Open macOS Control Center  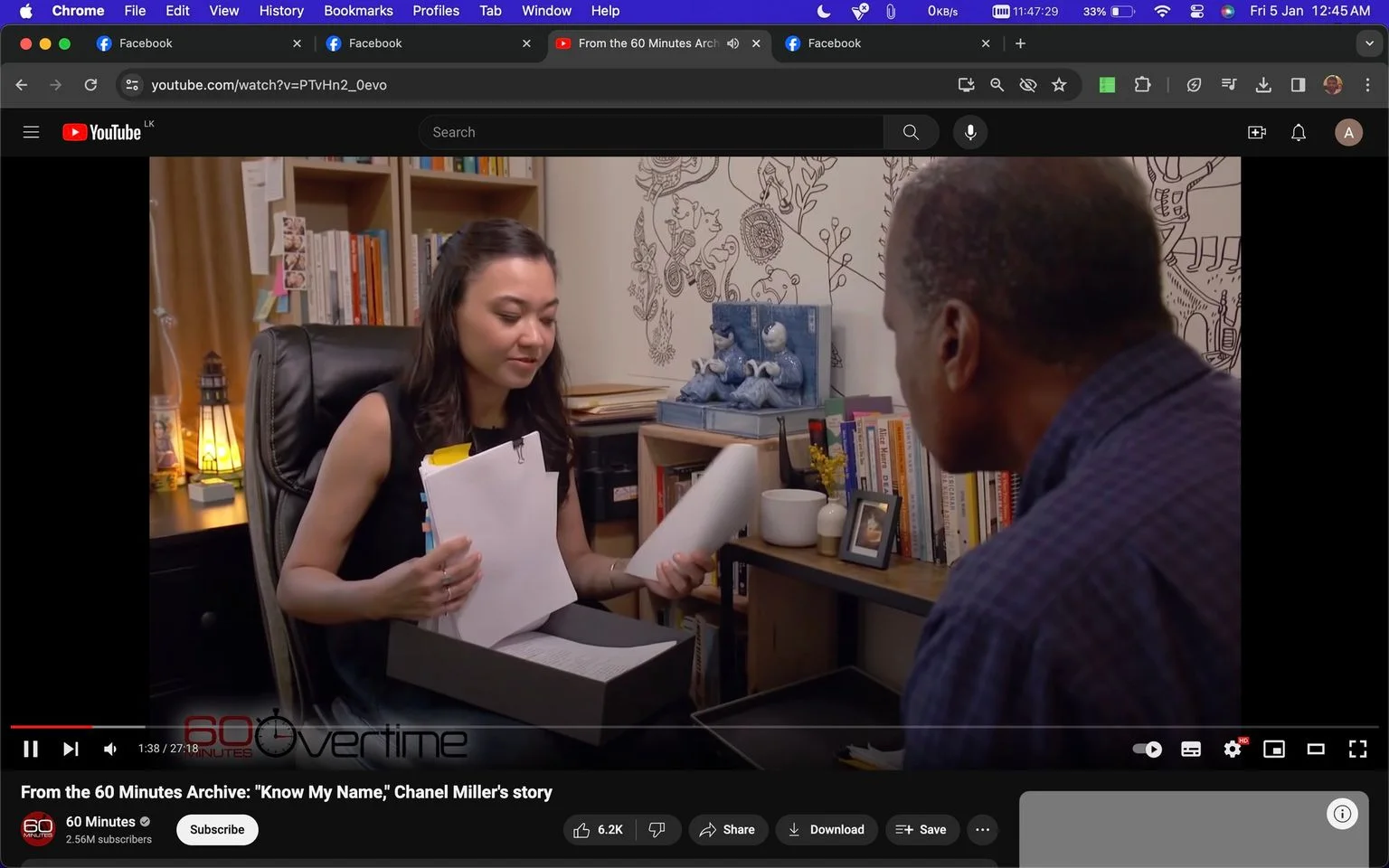click(x=1196, y=11)
